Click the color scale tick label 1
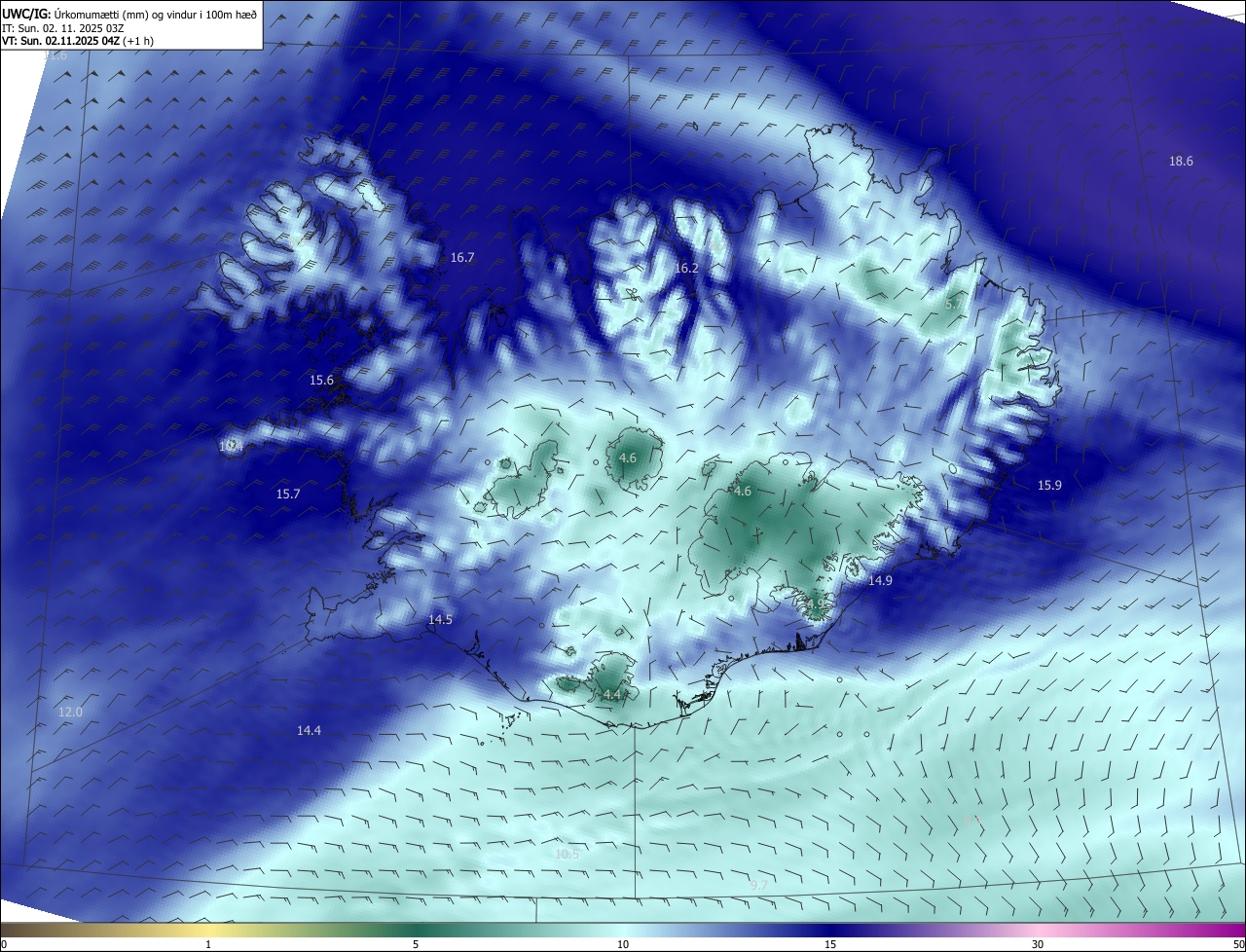This screenshot has width=1246, height=952. (x=208, y=944)
